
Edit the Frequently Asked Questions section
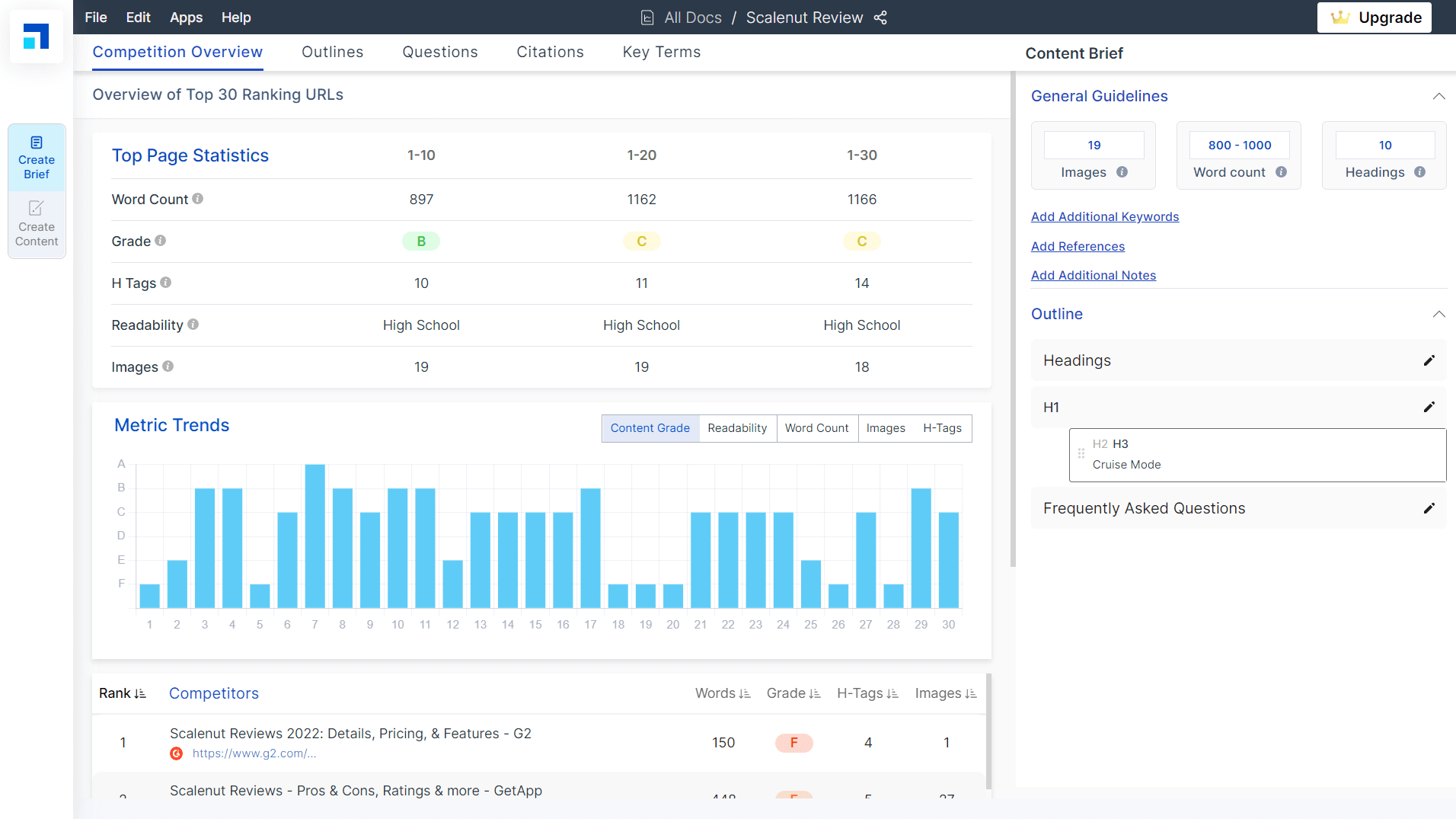point(1429,508)
